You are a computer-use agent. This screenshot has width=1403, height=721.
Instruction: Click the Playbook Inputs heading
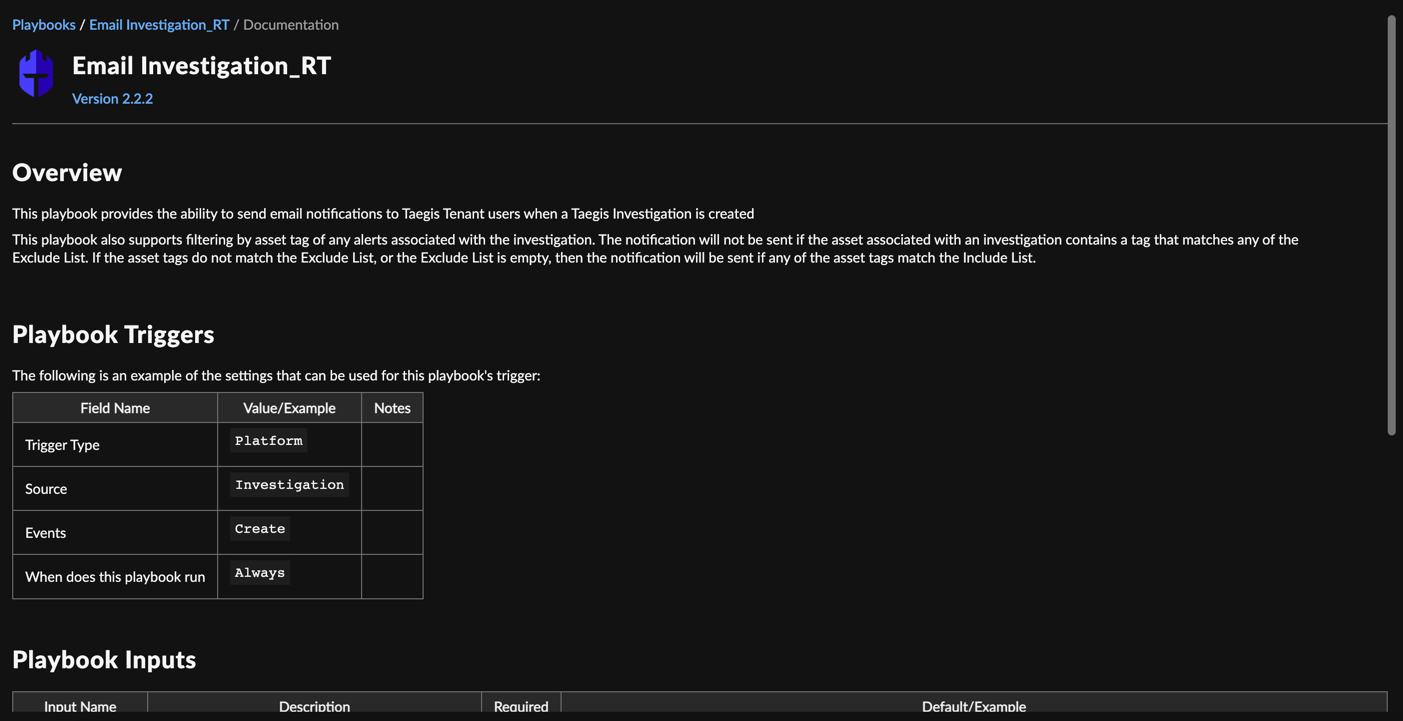pos(104,659)
